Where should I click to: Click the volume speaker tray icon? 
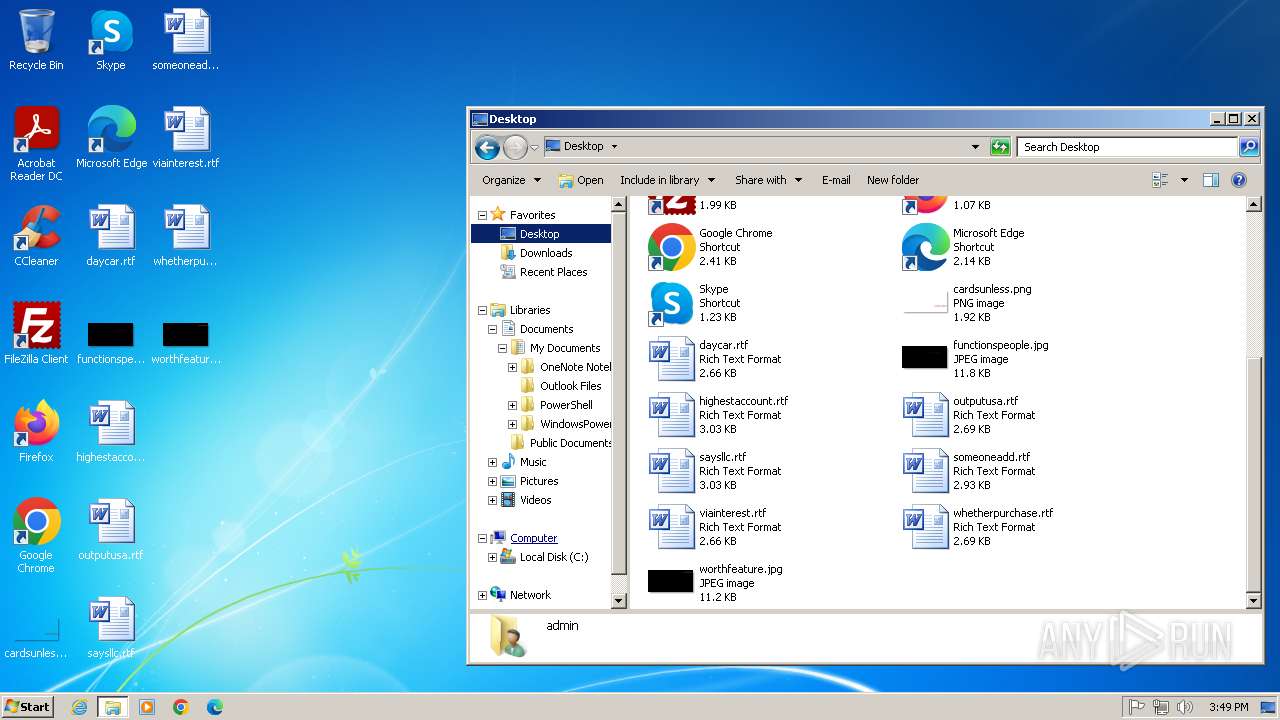pyautogui.click(x=1184, y=707)
